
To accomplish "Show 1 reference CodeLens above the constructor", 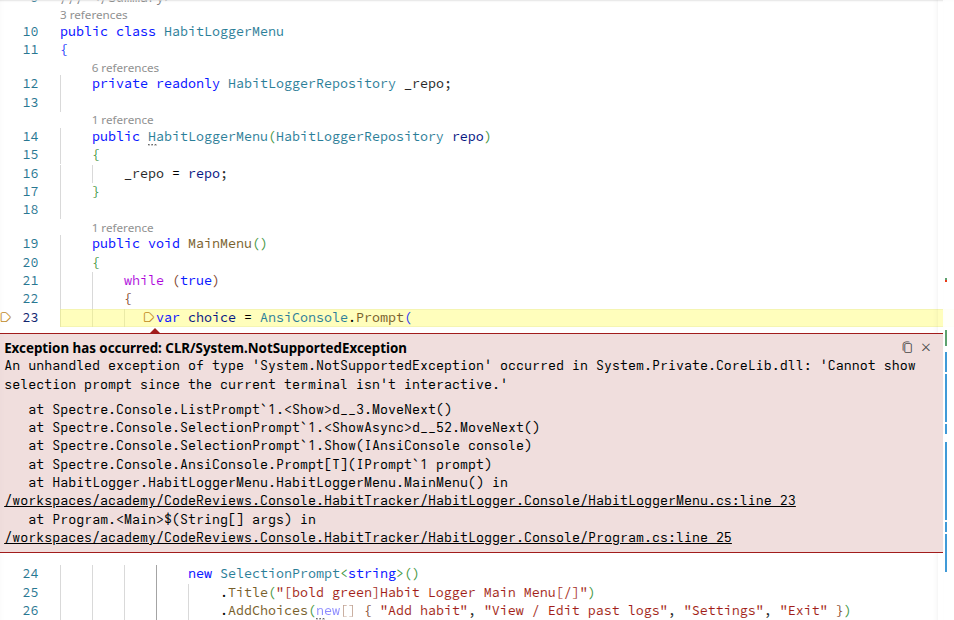I will [123, 120].
